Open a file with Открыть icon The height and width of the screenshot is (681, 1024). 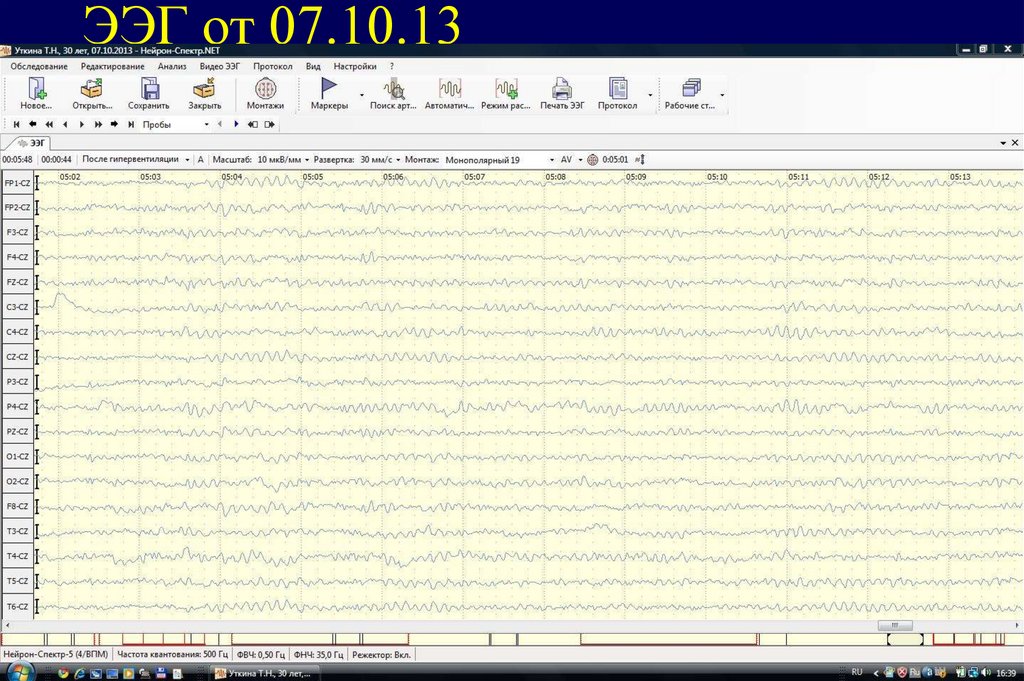(x=92, y=92)
